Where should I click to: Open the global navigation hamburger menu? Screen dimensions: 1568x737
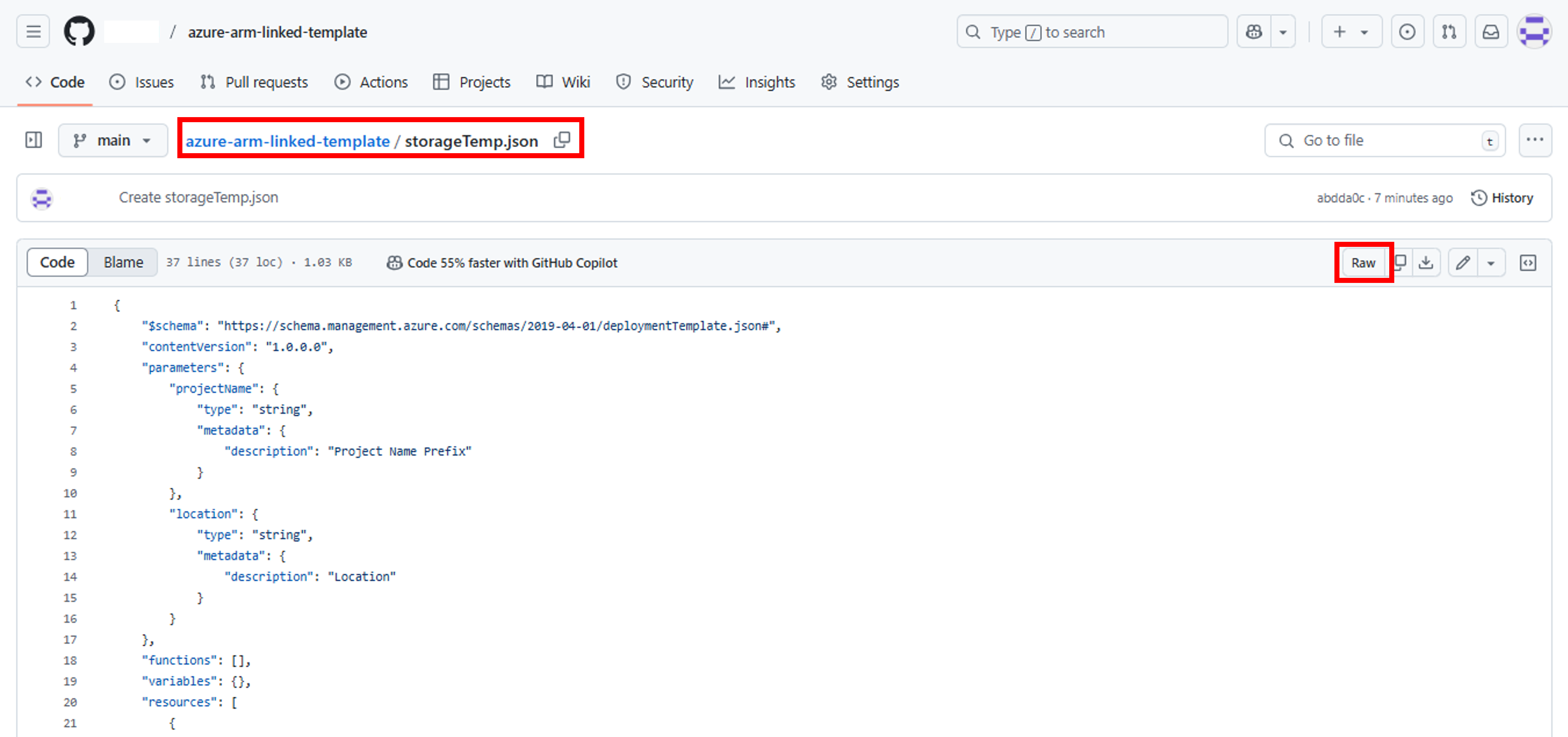pos(32,32)
